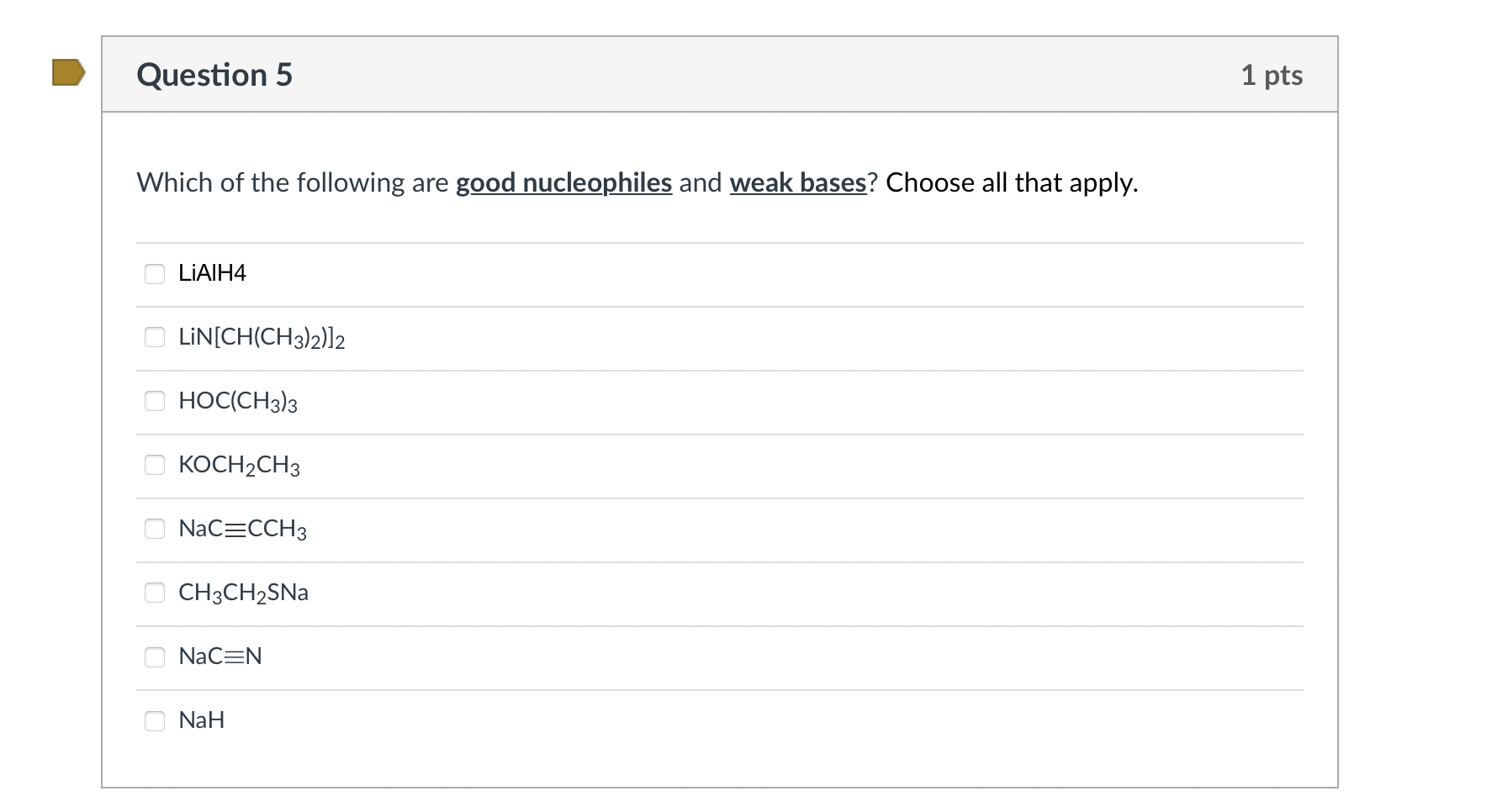Click the HOC(CH3)3 answer label text
This screenshot has height=812, width=1497.
coord(238,401)
